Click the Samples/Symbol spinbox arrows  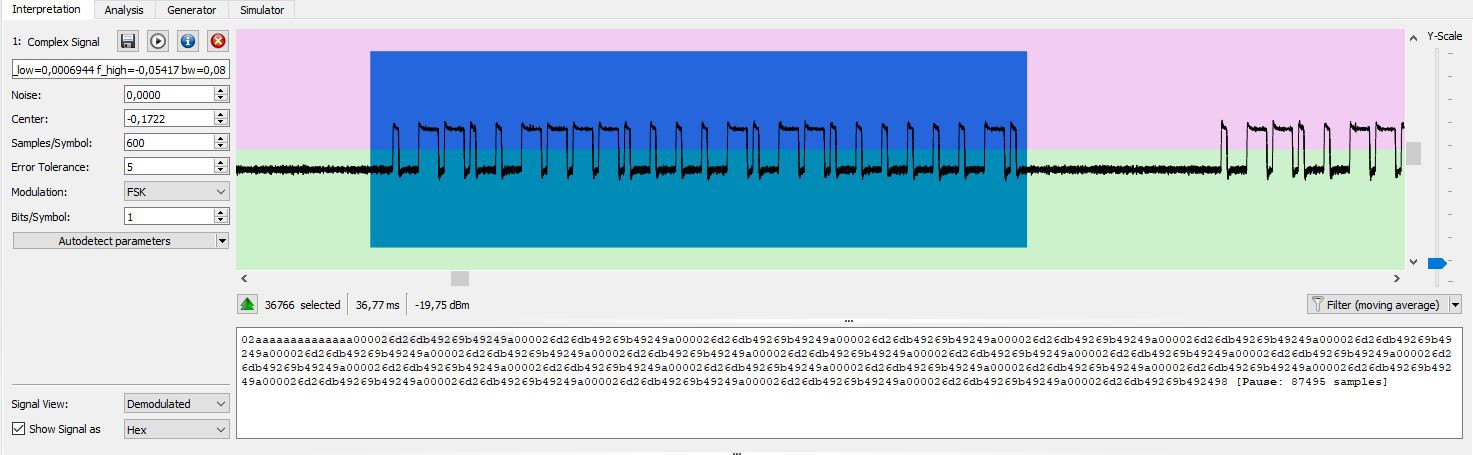tap(221, 143)
